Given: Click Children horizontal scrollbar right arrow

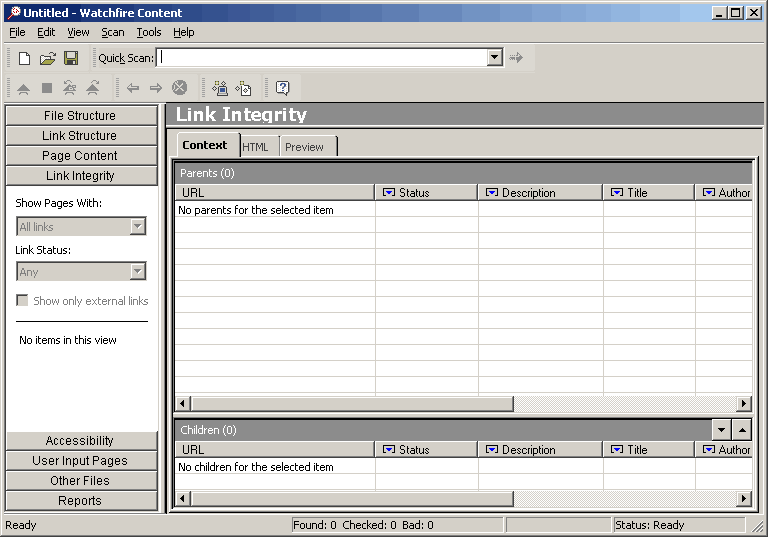Looking at the screenshot, I should pyautogui.click(x=744, y=499).
